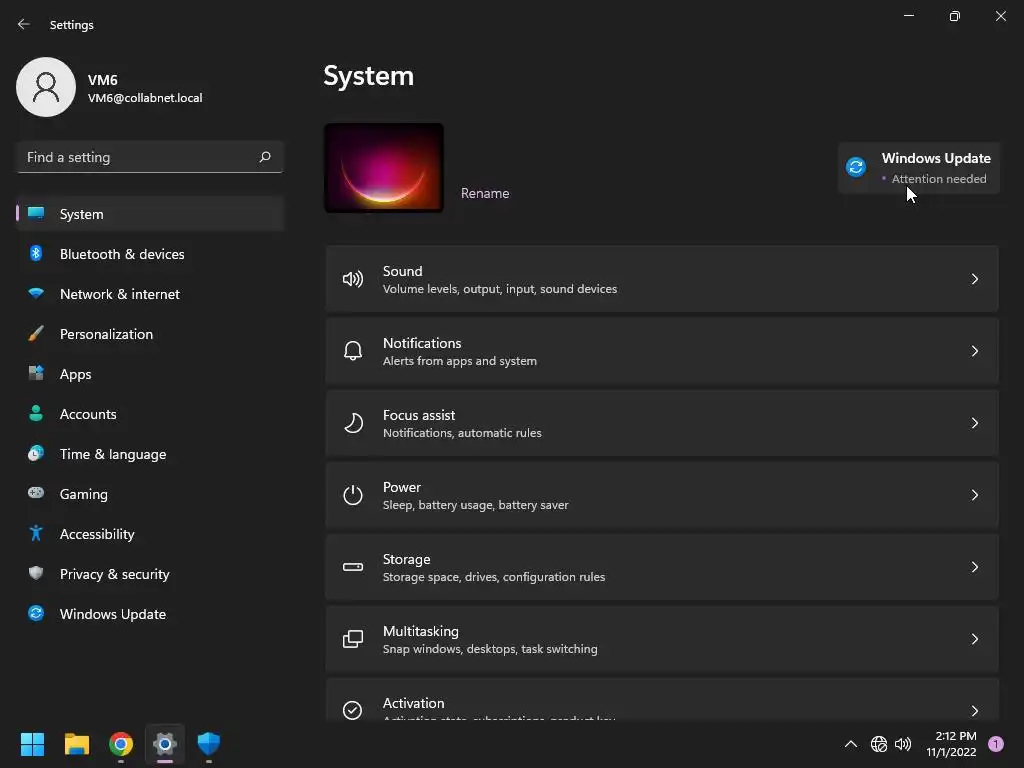The width and height of the screenshot is (1024, 768).
Task: Click the Power icon in settings list
Action: point(353,495)
